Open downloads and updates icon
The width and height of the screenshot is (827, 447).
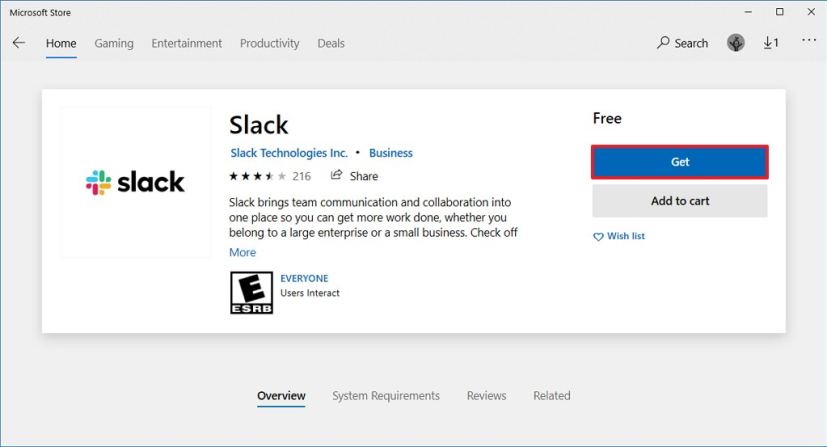[771, 43]
